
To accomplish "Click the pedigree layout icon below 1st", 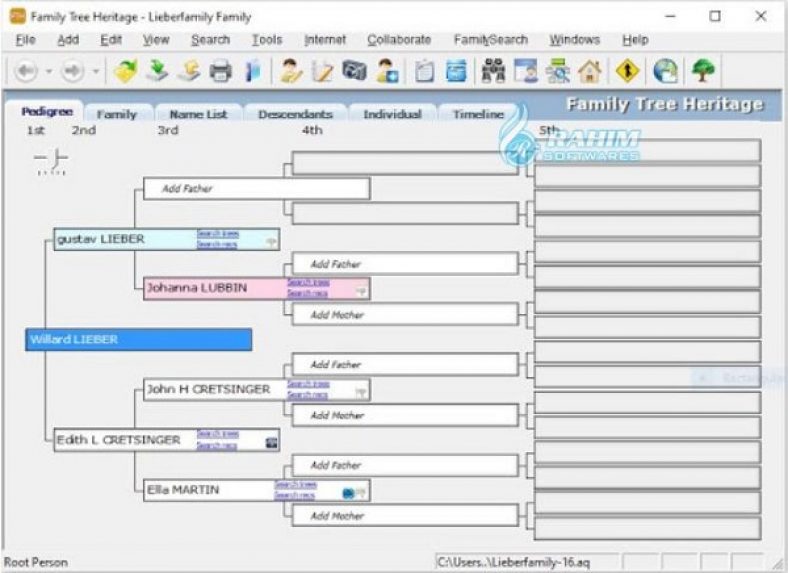I will click(x=51, y=161).
